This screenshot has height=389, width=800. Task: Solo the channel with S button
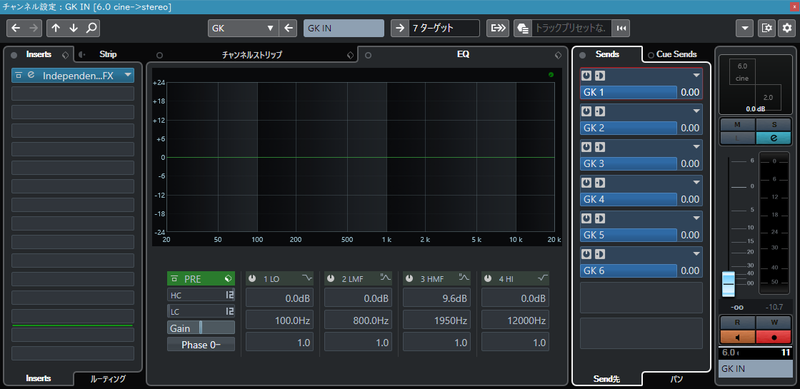click(773, 125)
